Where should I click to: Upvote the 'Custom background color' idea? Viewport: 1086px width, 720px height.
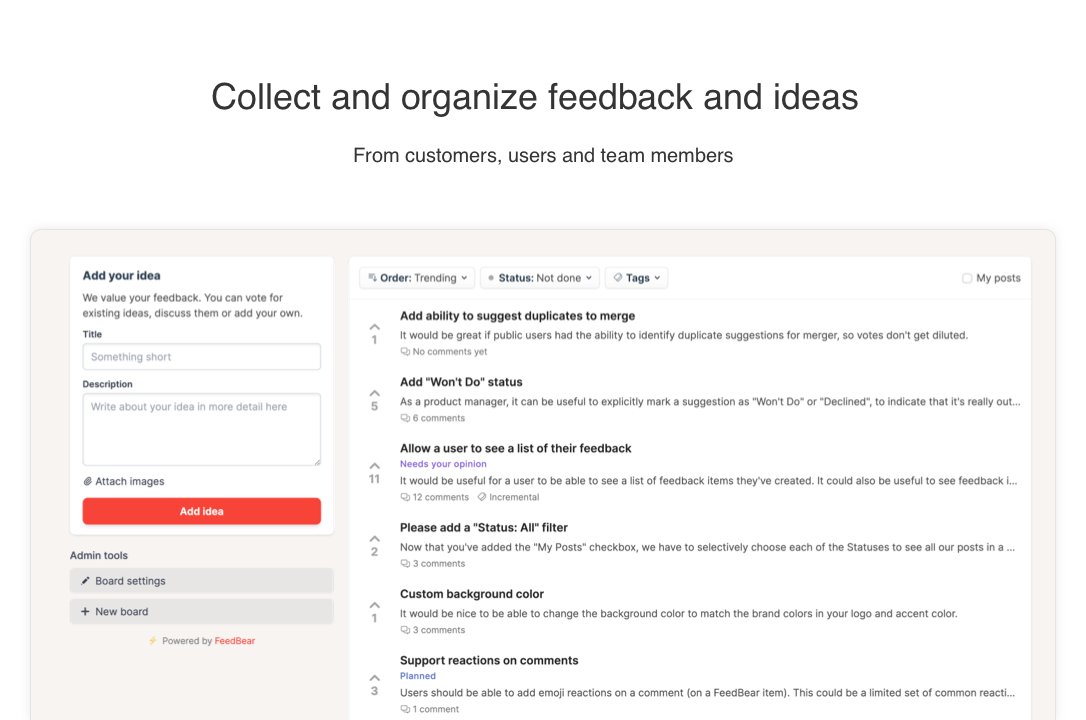click(x=374, y=605)
